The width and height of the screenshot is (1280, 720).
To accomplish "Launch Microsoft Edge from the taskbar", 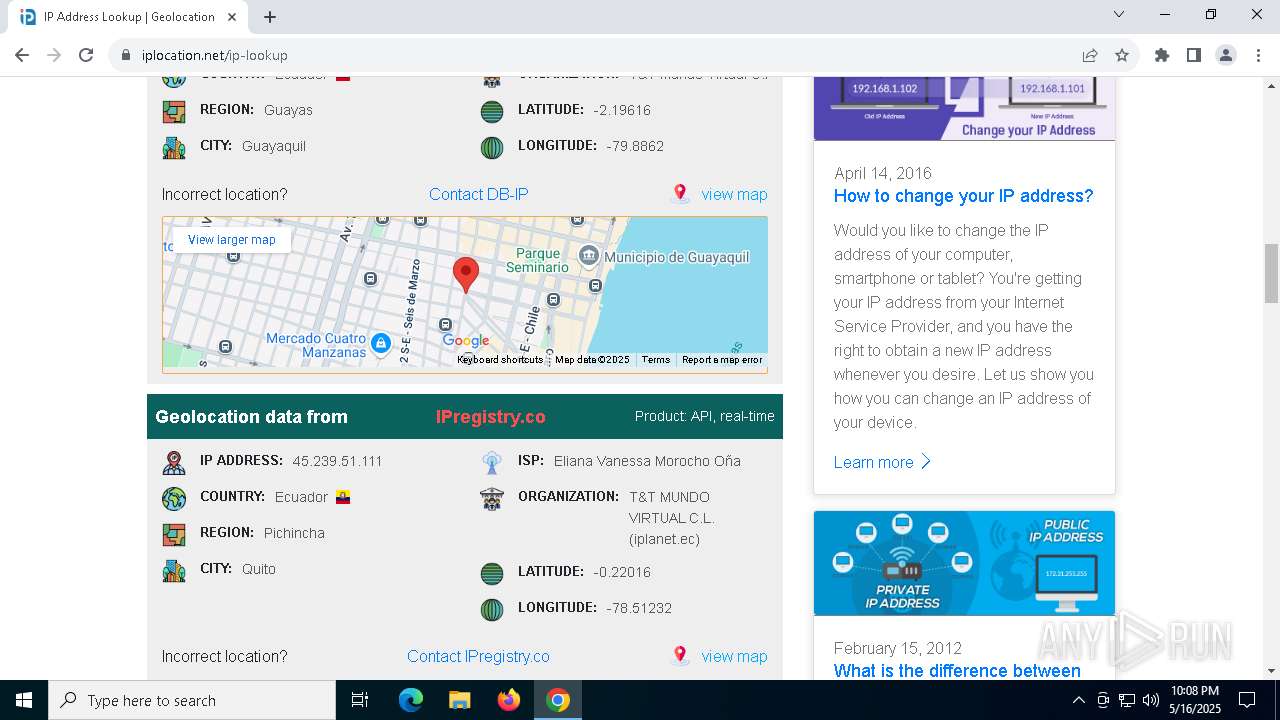I will tap(411, 700).
